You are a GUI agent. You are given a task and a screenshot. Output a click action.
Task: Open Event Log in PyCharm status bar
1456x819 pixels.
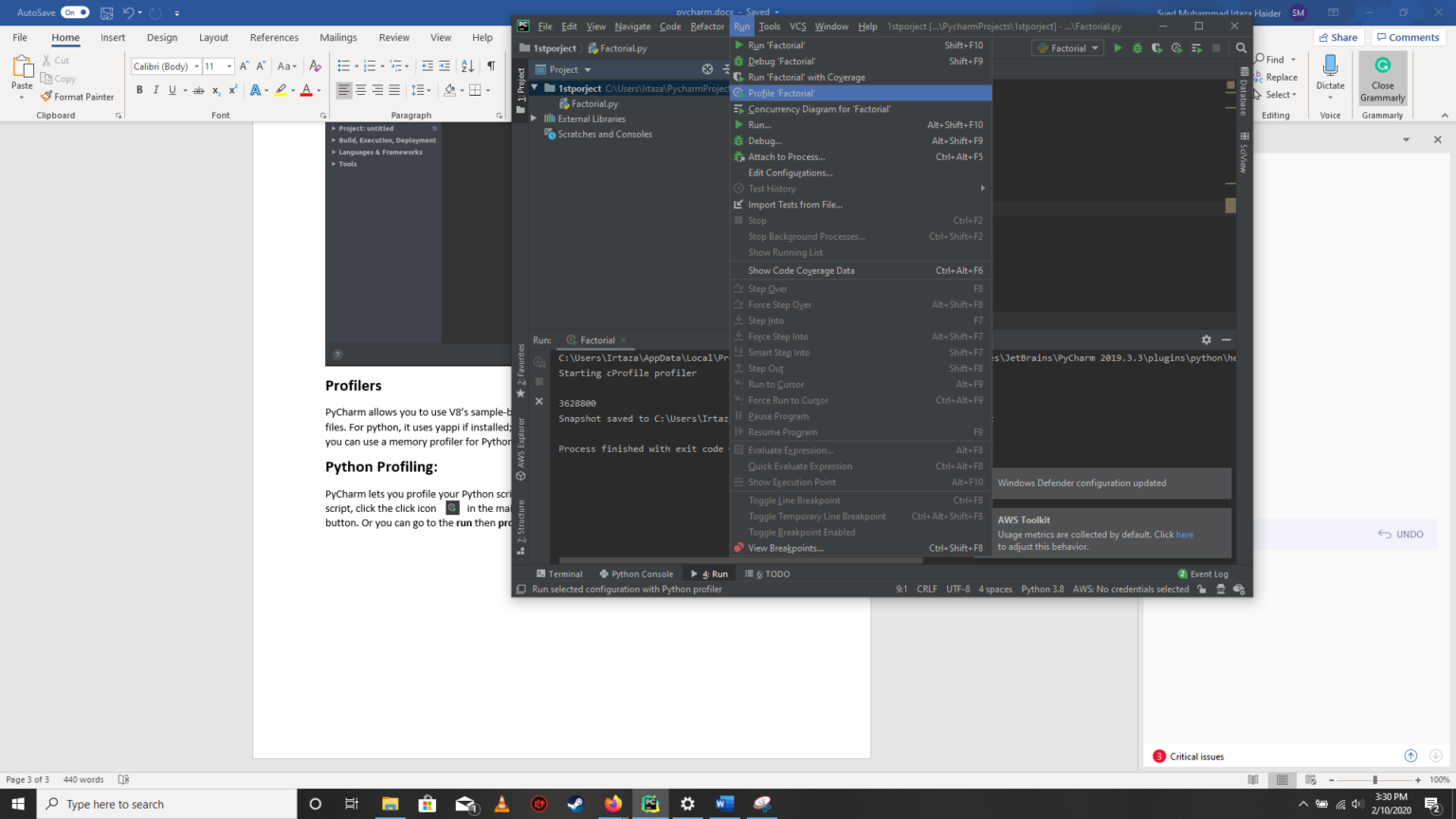tap(1203, 573)
